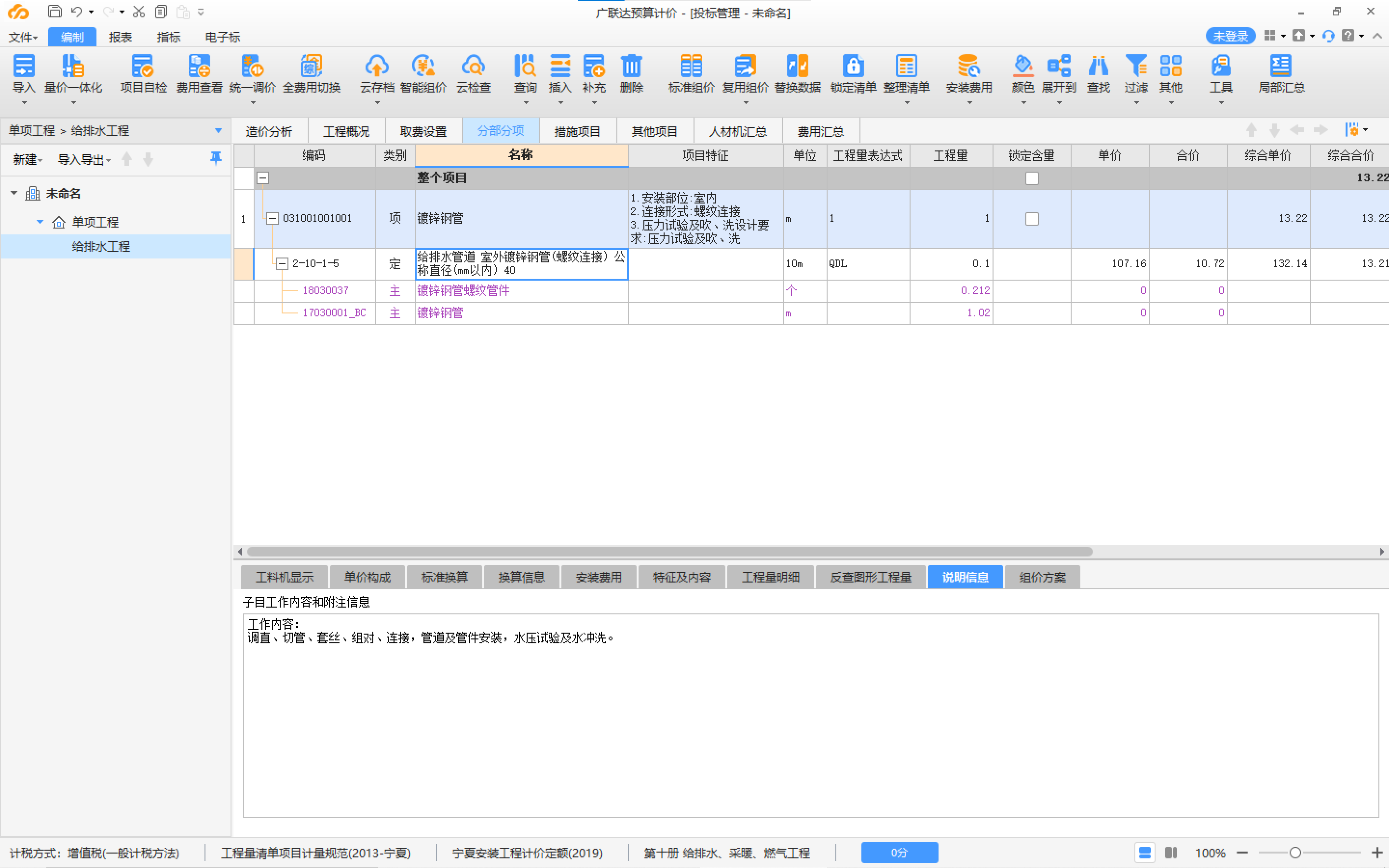Switch to the 电子标 ribbon tab

[x=223, y=37]
